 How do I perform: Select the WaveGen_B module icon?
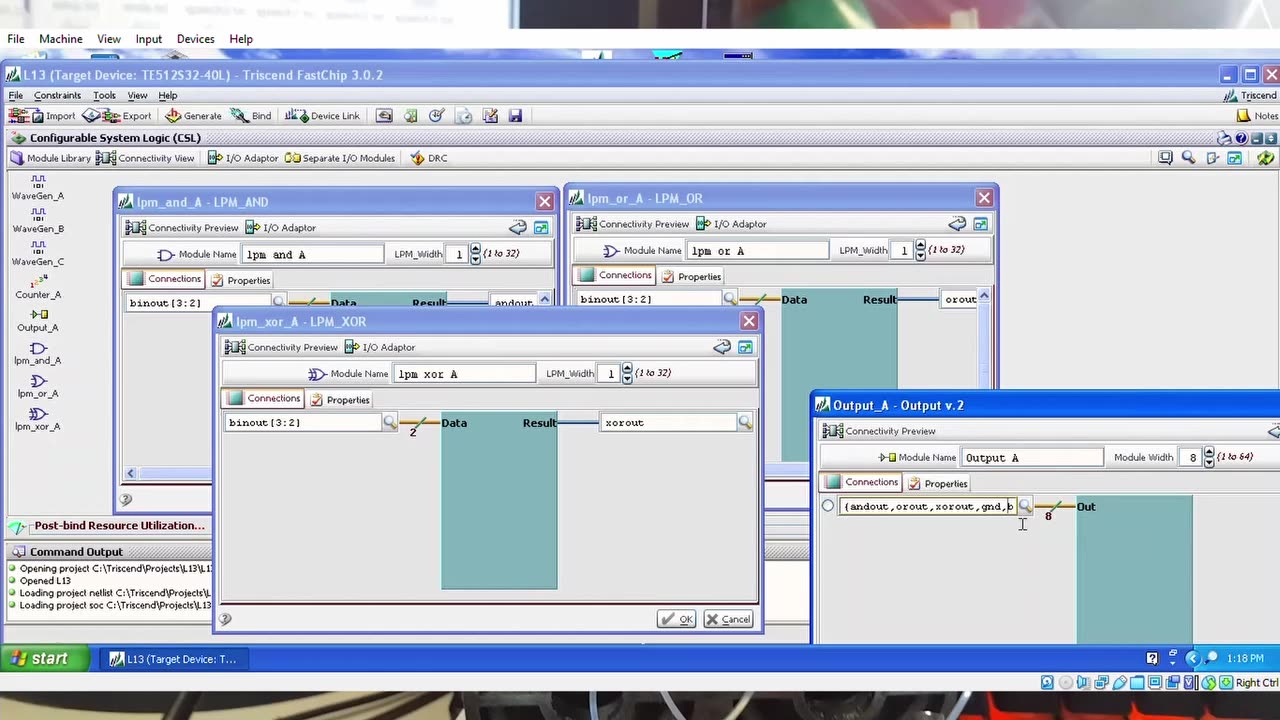(x=38, y=220)
